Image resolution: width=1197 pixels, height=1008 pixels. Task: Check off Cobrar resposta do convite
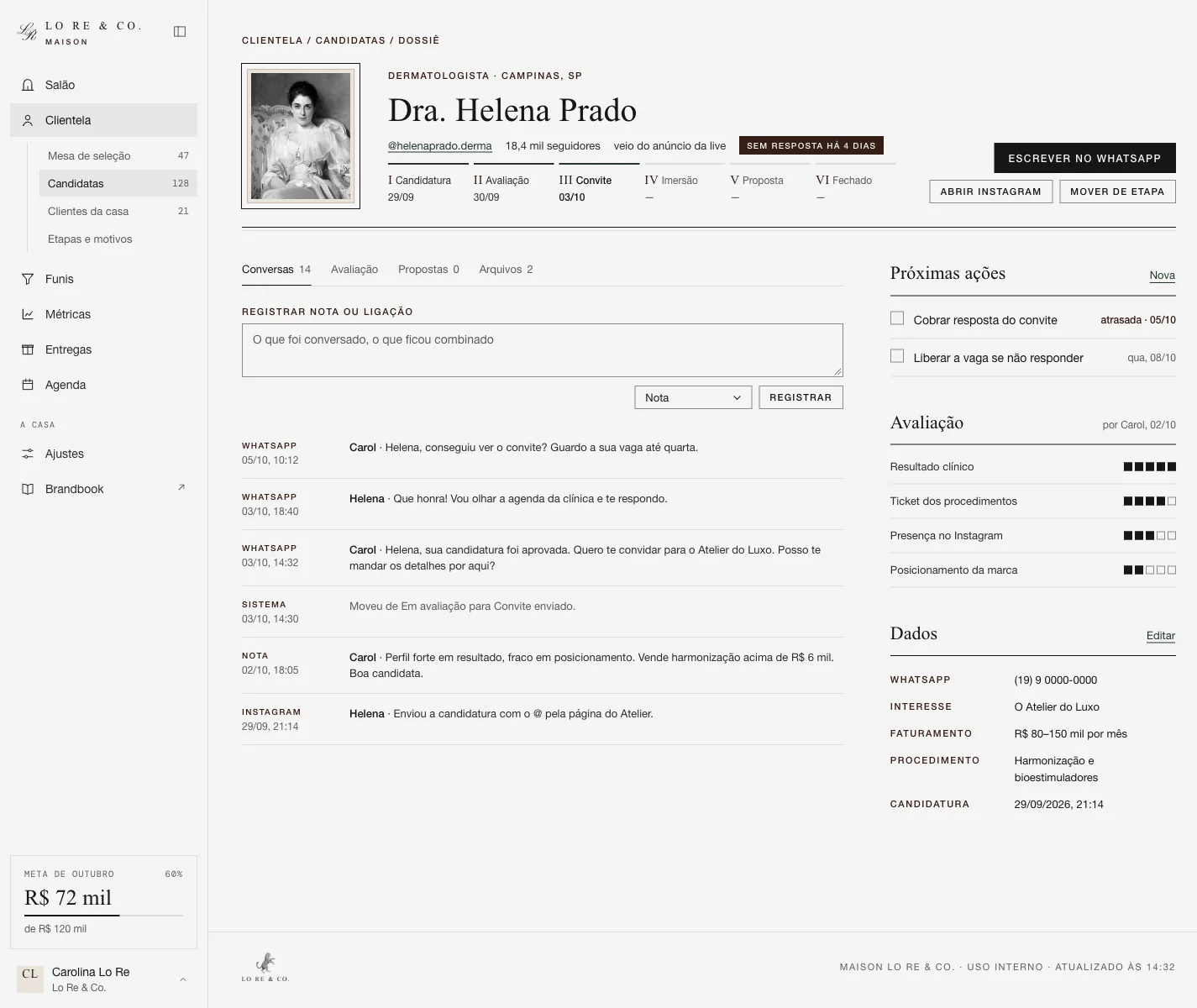[x=897, y=318]
